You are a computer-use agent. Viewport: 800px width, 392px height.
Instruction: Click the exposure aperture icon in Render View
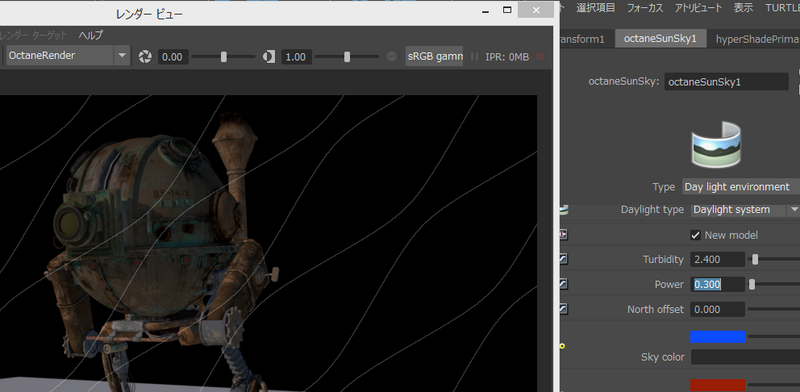pyautogui.click(x=145, y=57)
